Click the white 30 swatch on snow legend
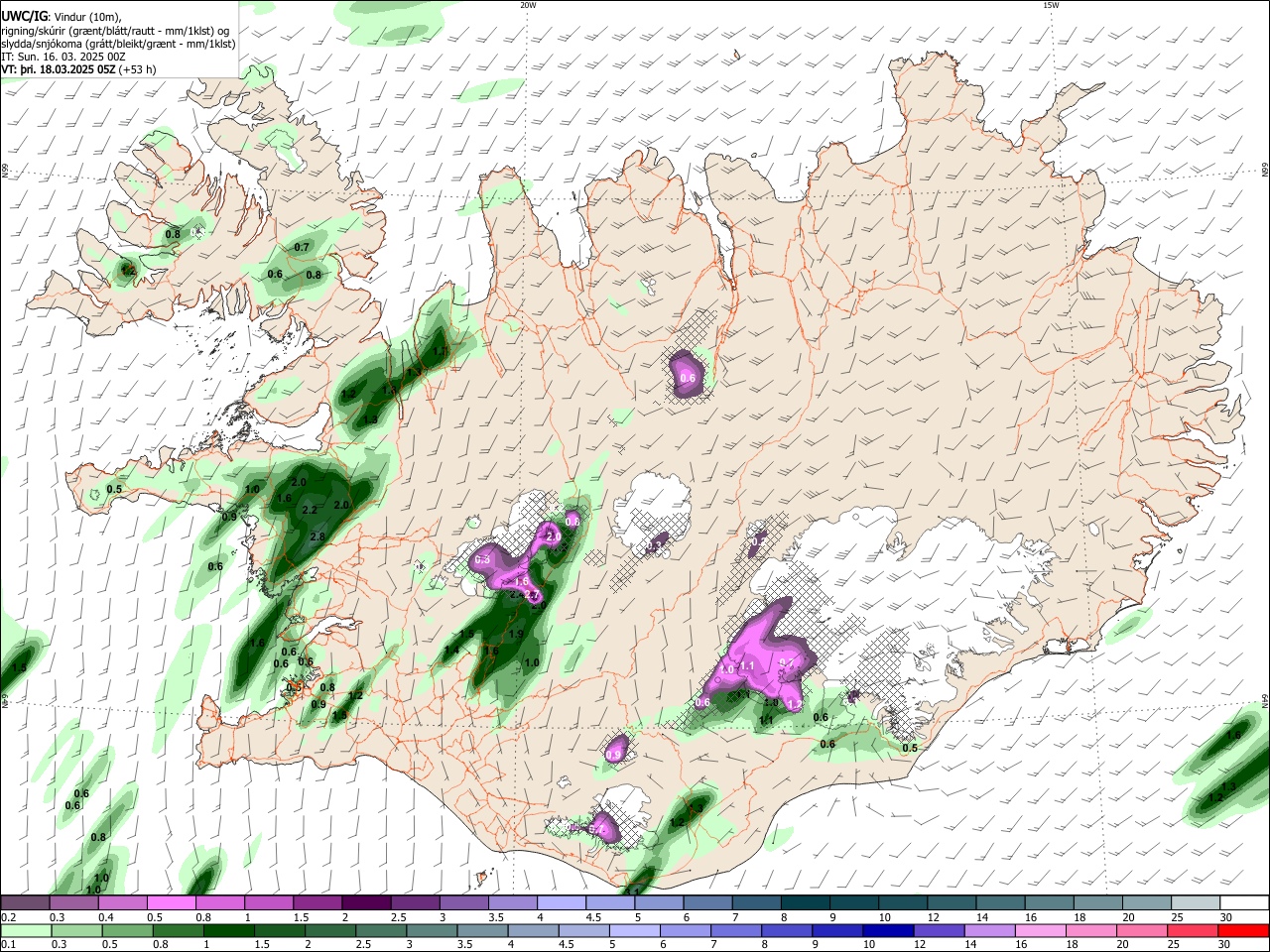This screenshot has height=952, width=1270. tap(1244, 902)
